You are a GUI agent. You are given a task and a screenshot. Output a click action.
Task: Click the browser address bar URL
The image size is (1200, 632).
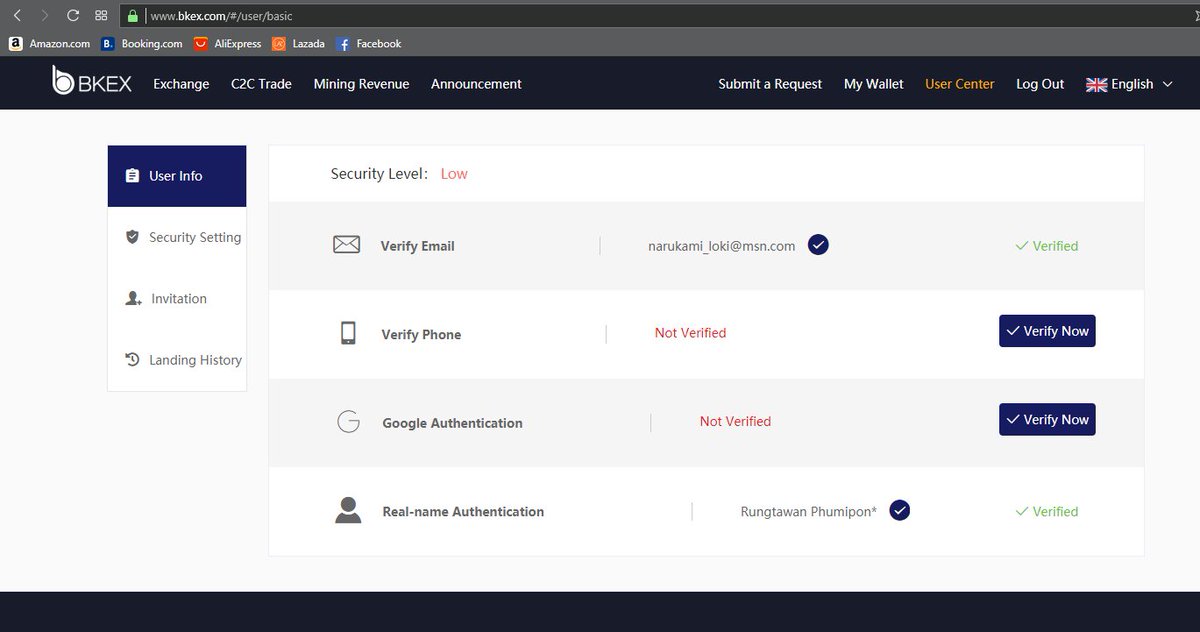221,16
